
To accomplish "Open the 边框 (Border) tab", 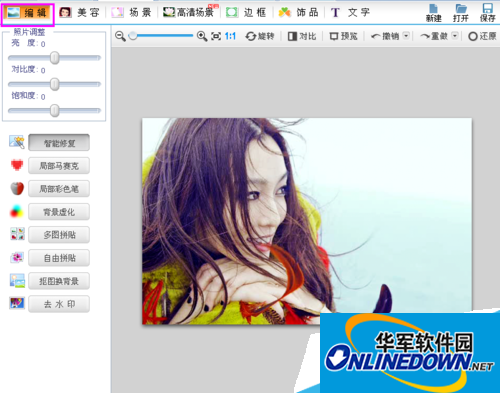I will (246, 13).
